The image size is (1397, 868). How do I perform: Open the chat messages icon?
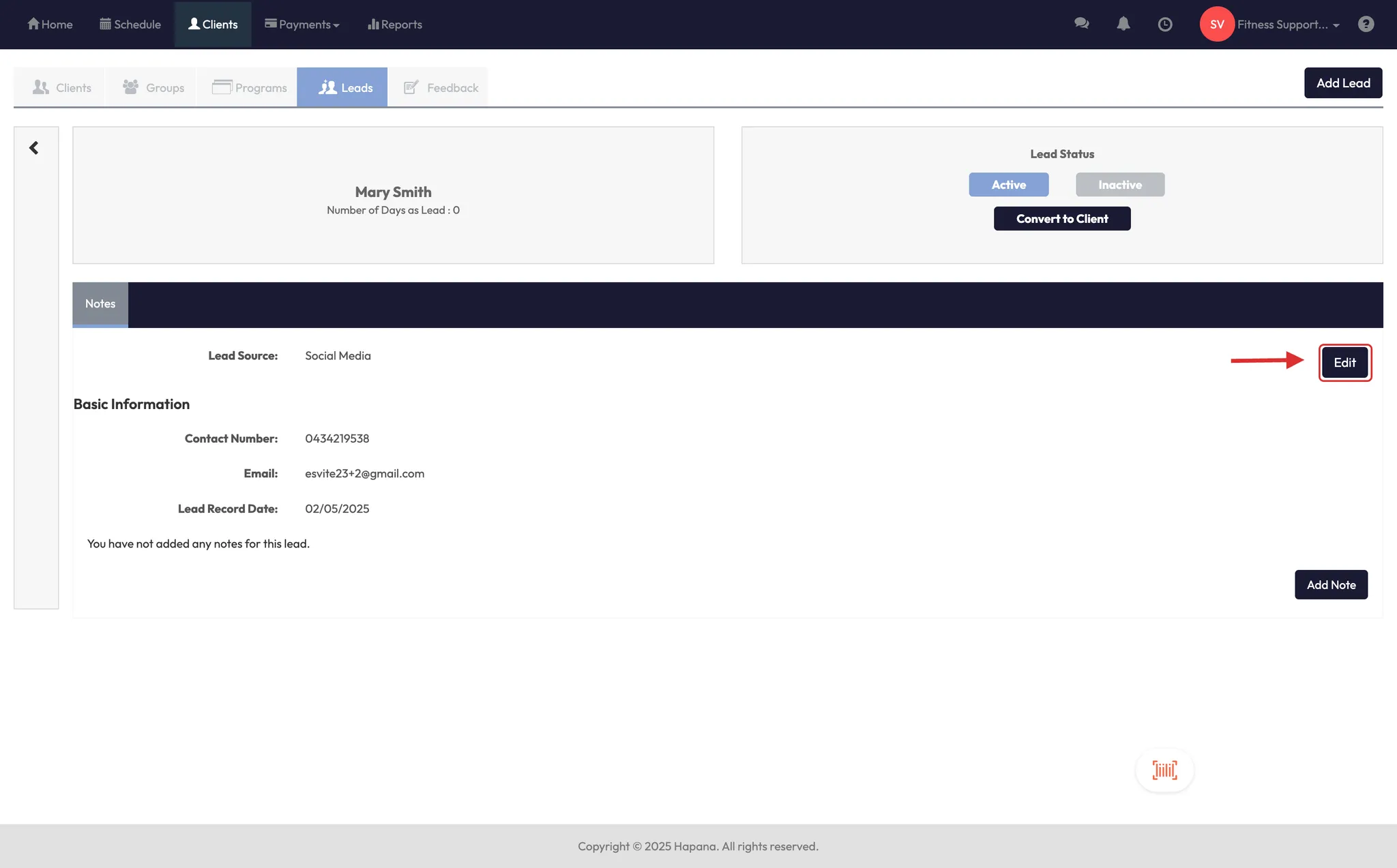[1081, 24]
